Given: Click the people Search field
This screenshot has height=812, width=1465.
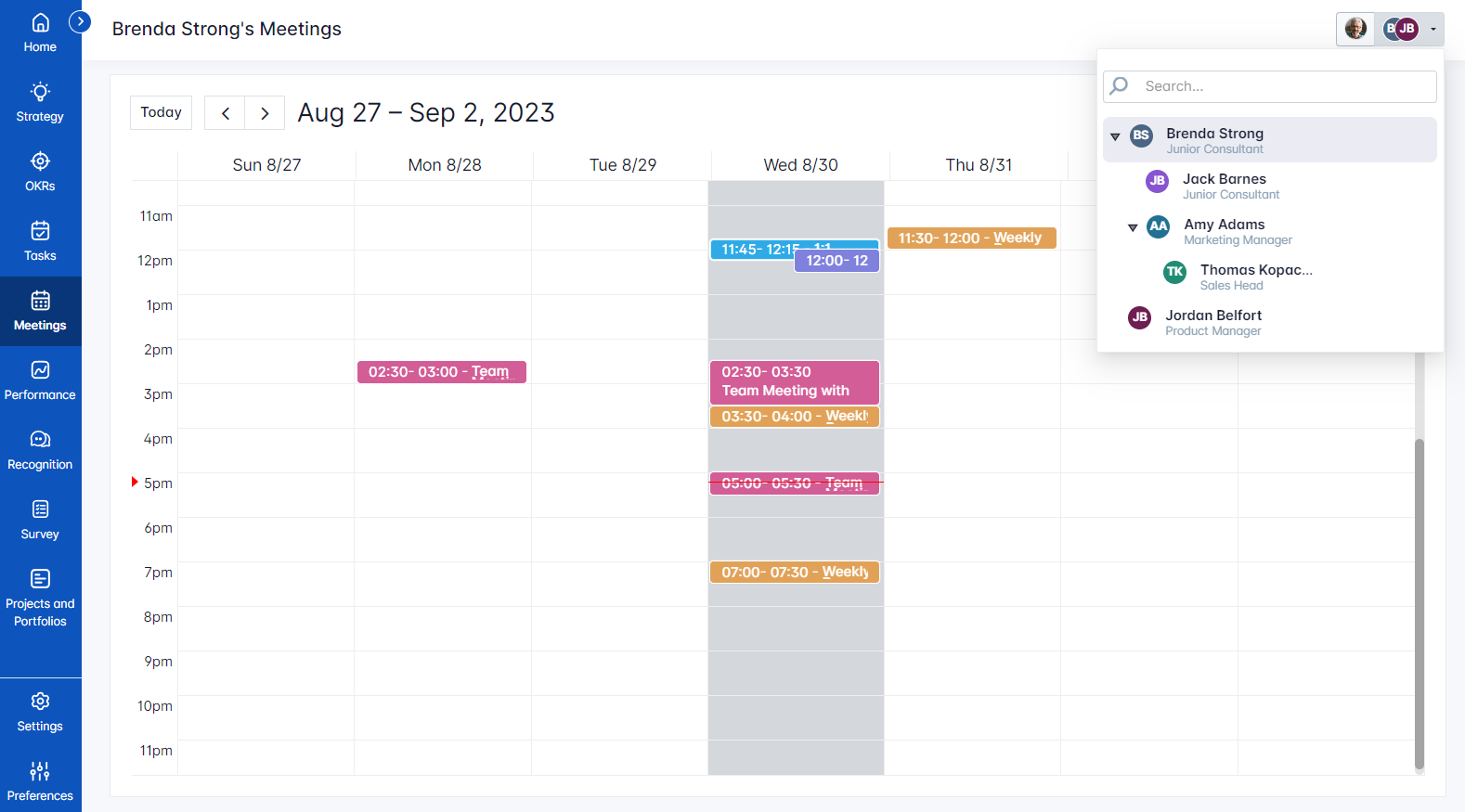Looking at the screenshot, I should 1285,86.
